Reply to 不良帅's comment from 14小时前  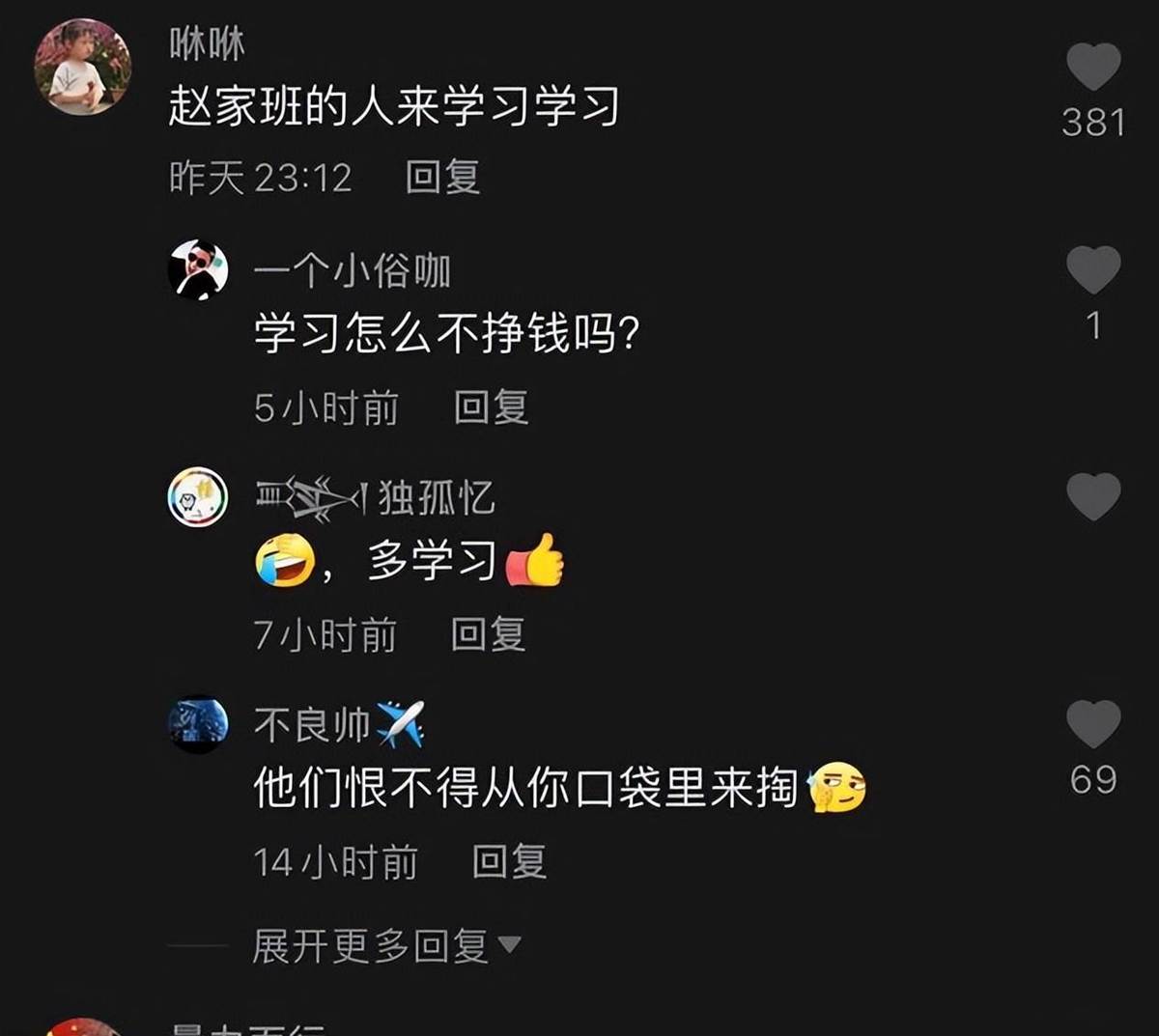(509, 861)
